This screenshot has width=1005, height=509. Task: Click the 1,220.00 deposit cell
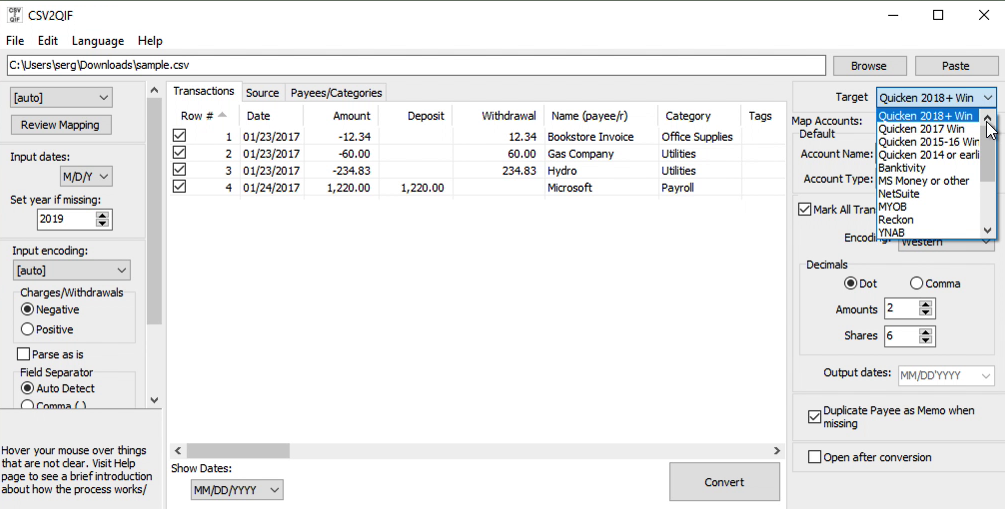pyautogui.click(x=421, y=188)
